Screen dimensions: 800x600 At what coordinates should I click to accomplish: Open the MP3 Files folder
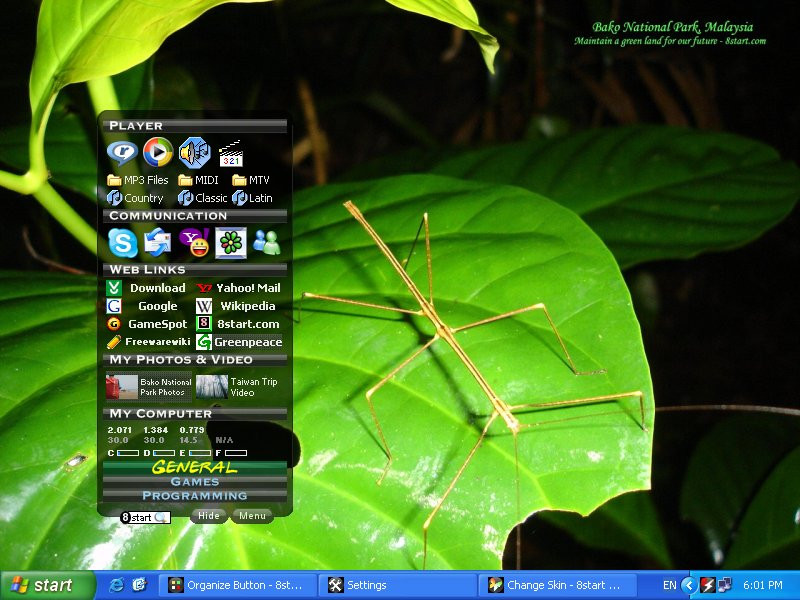coord(138,180)
